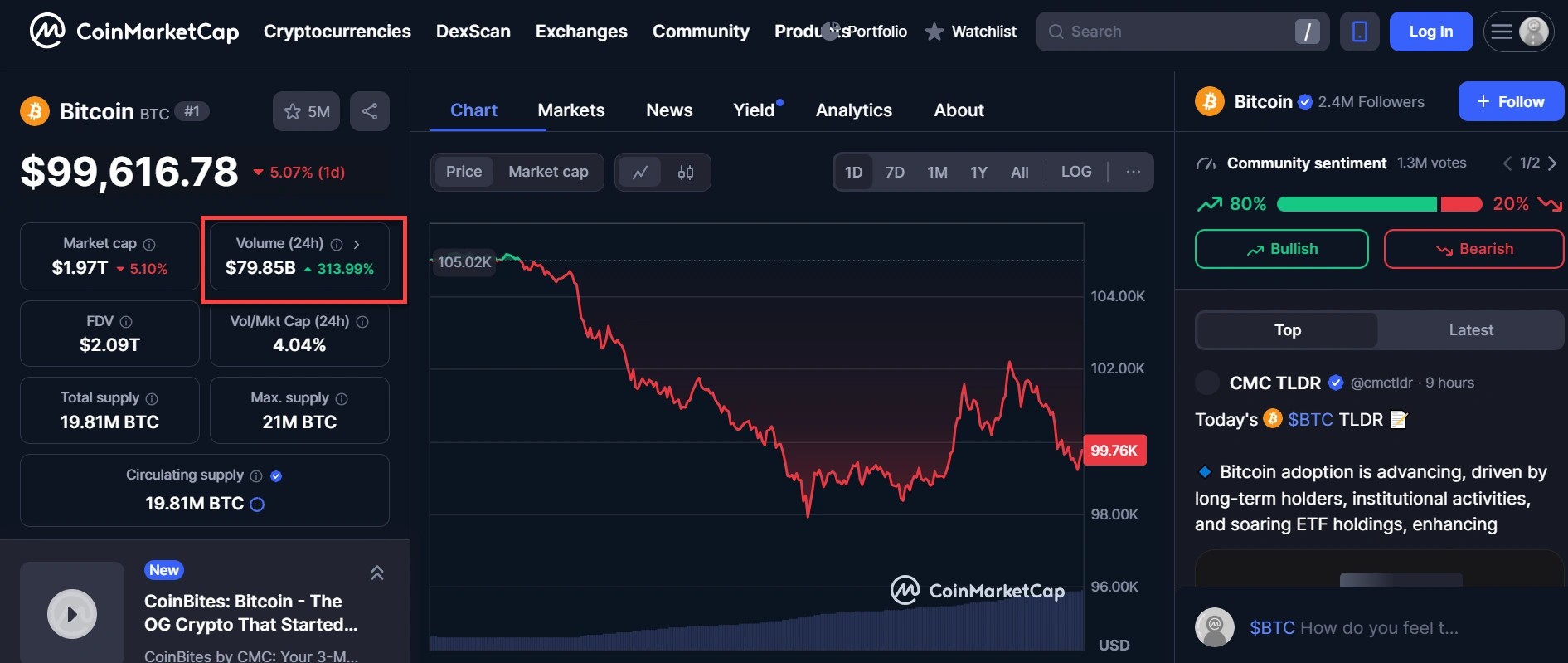The width and height of the screenshot is (1568, 663).
Task: Switch chart to Market cap view
Action: tap(548, 172)
